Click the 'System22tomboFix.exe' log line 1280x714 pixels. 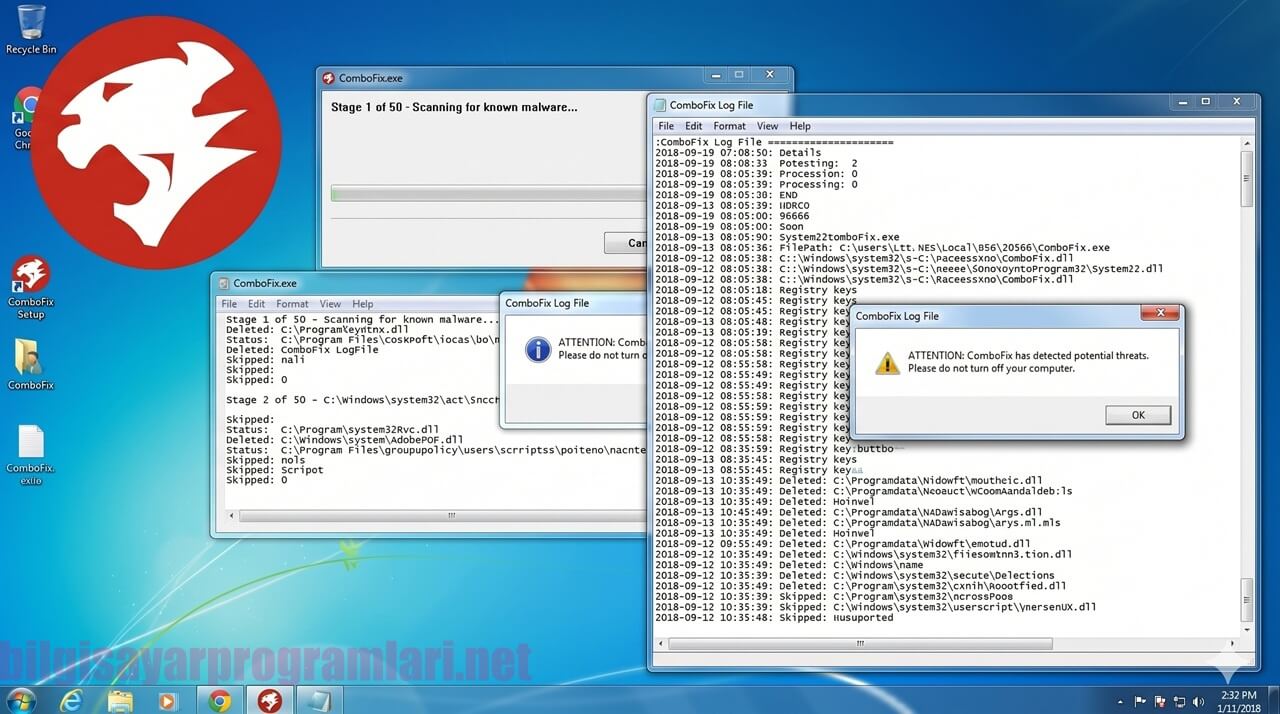[x=777, y=237]
